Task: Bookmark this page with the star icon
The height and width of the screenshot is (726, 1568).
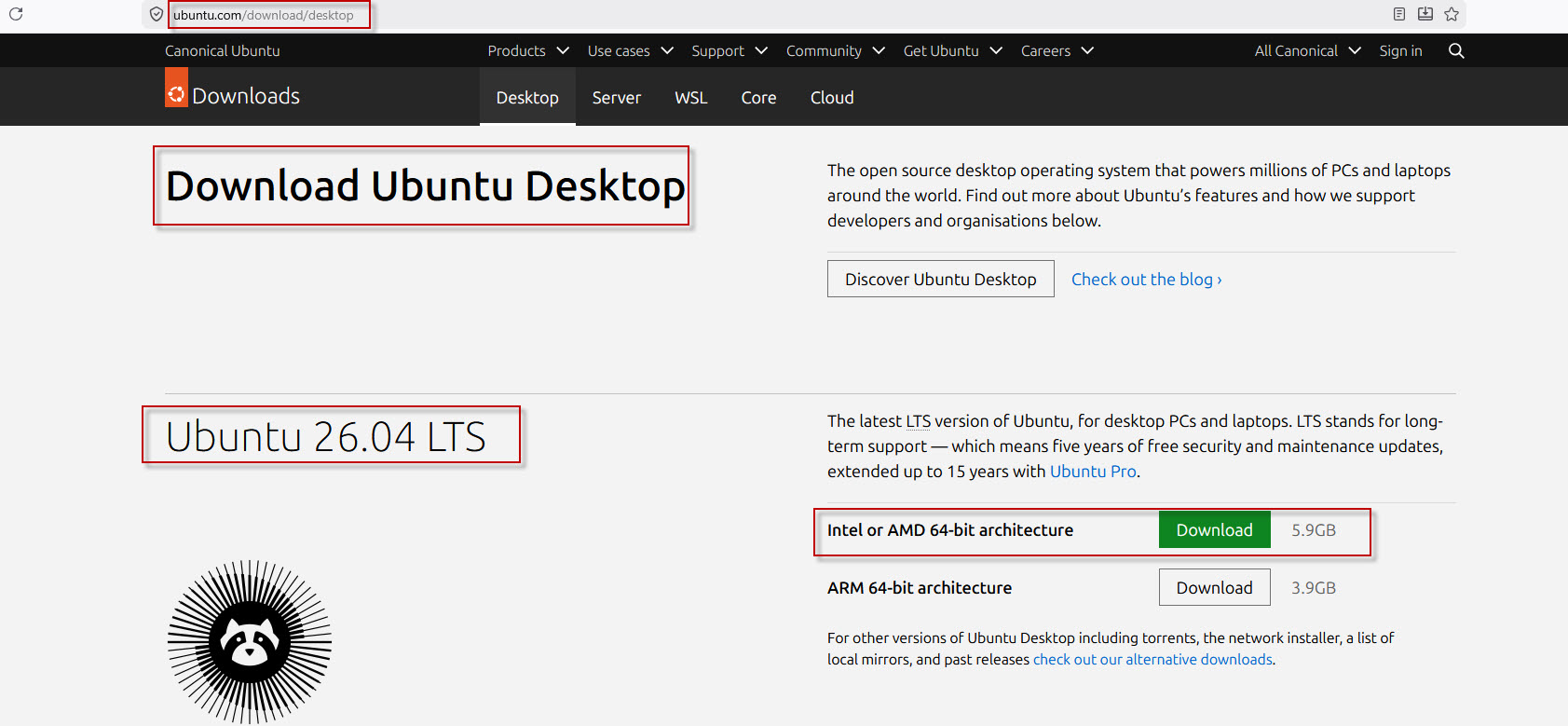Action: point(1452,14)
